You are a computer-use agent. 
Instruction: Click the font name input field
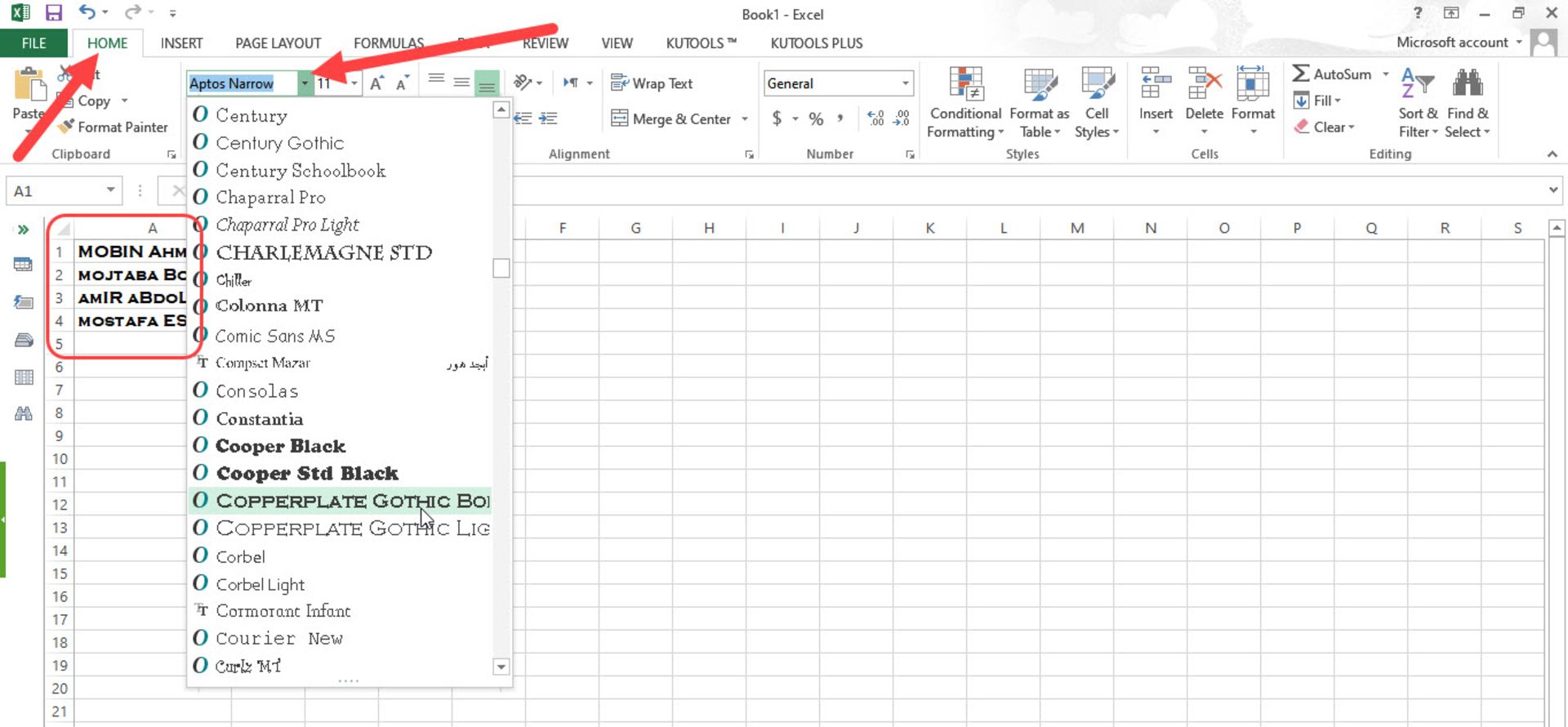point(242,83)
